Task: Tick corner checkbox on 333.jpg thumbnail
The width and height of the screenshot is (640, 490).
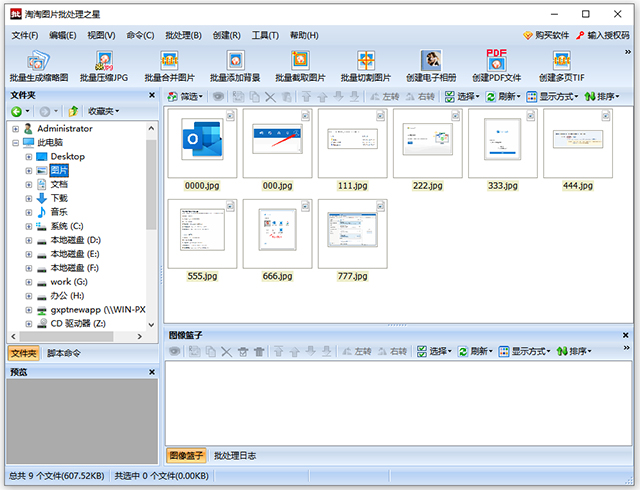Action: tap(531, 116)
